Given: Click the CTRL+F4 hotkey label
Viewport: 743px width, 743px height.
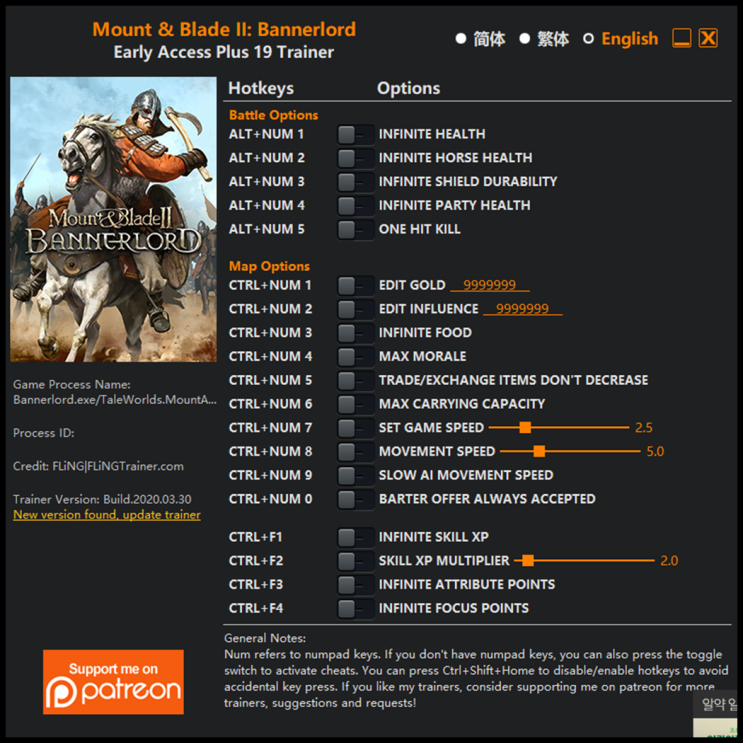Looking at the screenshot, I should [x=256, y=608].
